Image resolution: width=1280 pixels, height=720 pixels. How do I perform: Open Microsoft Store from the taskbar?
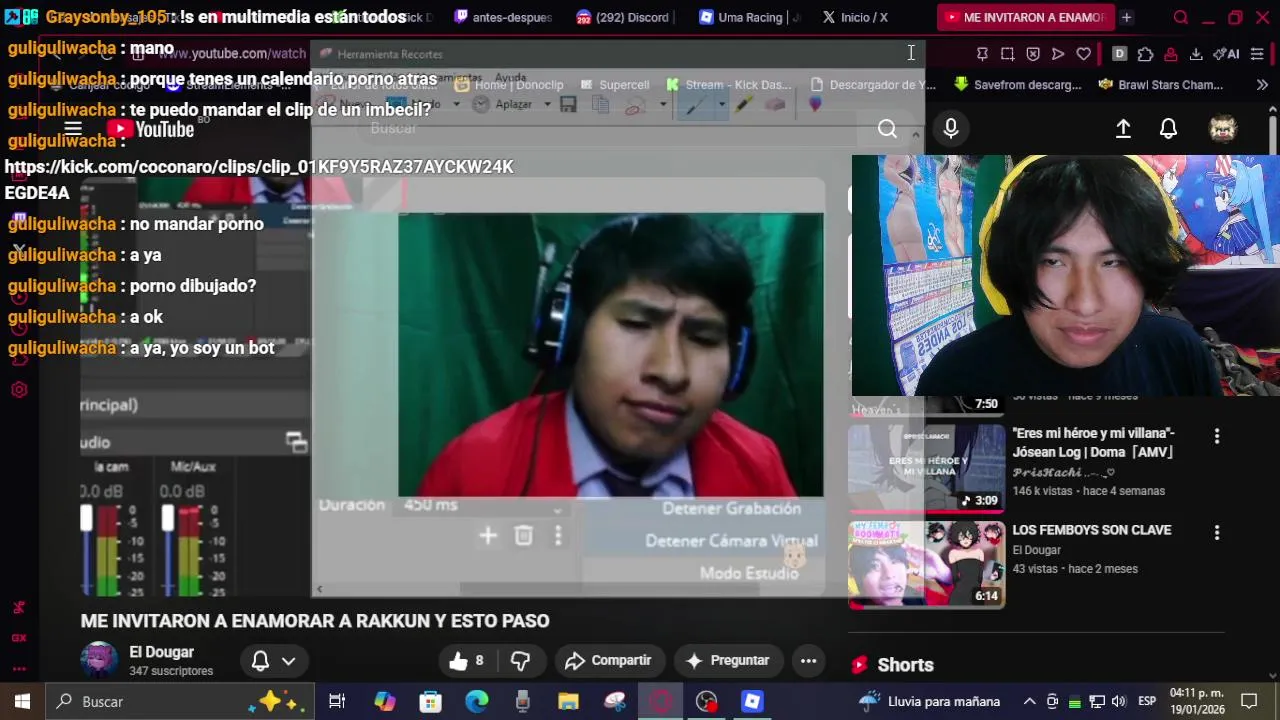(x=430, y=701)
